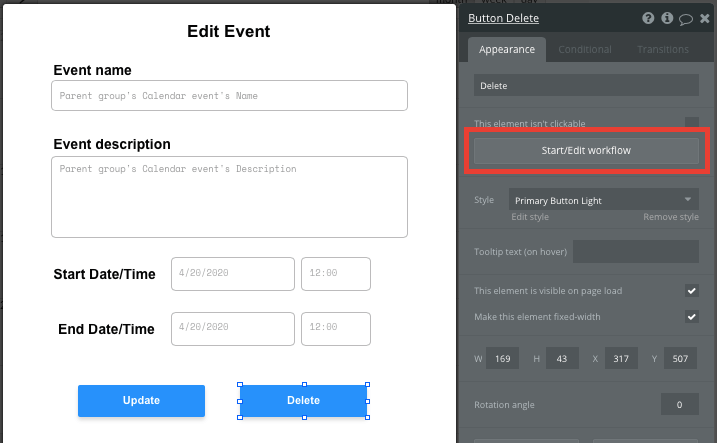Select the Event name label

click(x=92, y=70)
